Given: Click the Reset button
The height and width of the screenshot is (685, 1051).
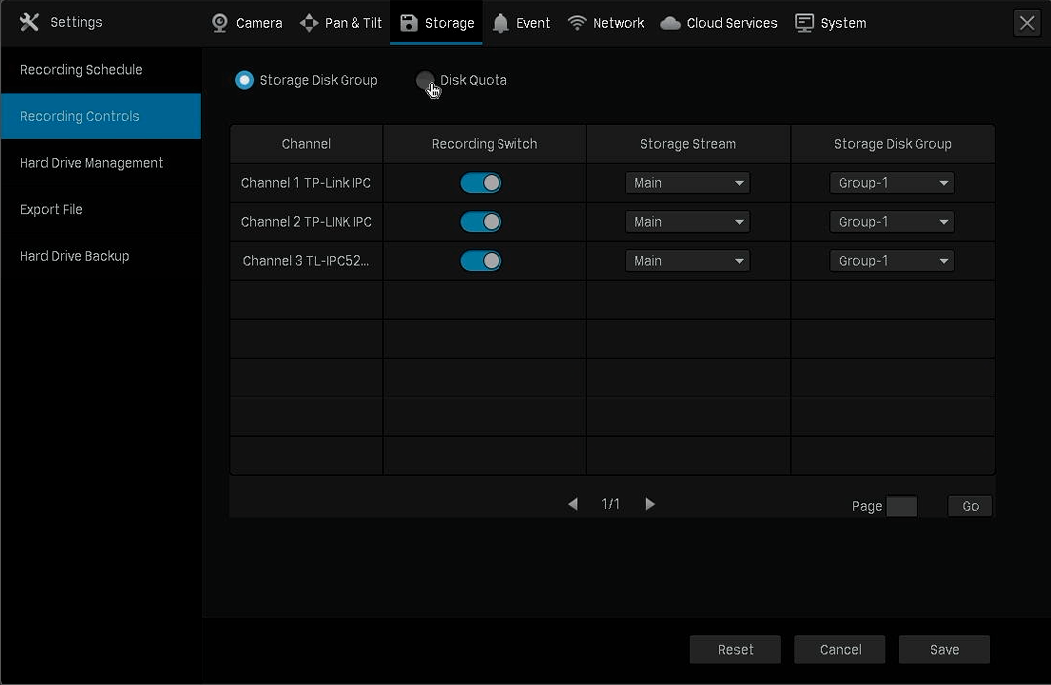Looking at the screenshot, I should tap(735, 649).
